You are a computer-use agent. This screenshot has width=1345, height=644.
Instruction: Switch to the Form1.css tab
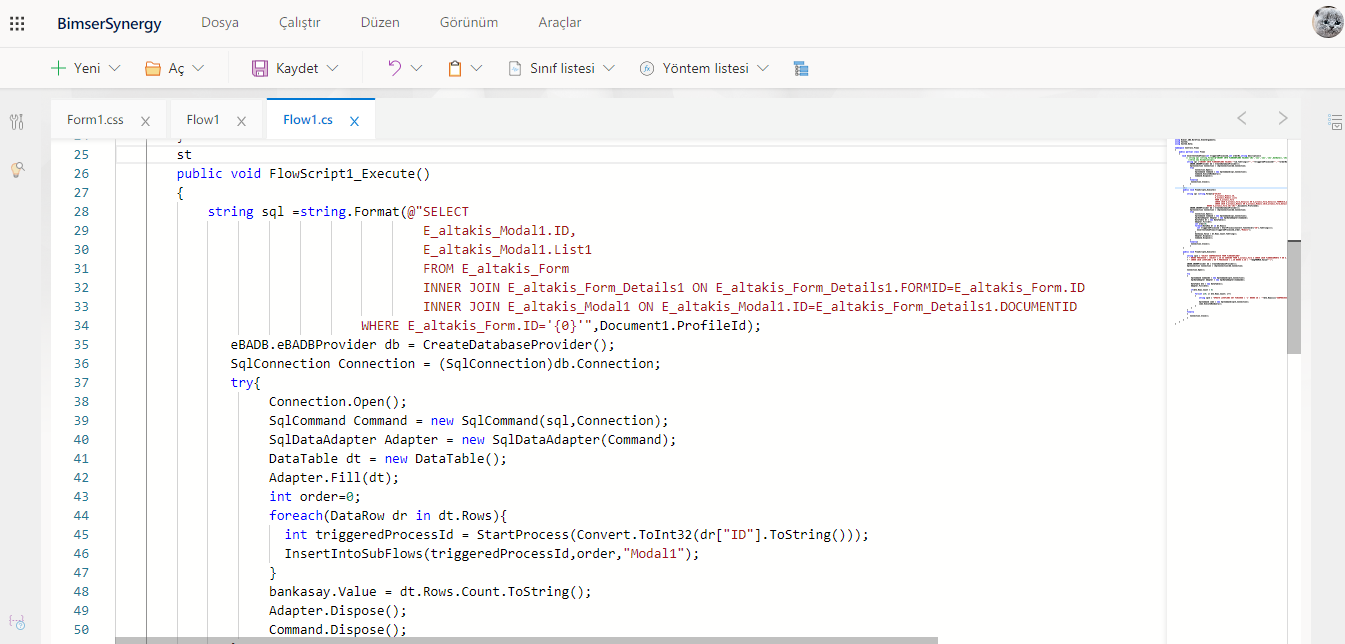click(x=95, y=120)
